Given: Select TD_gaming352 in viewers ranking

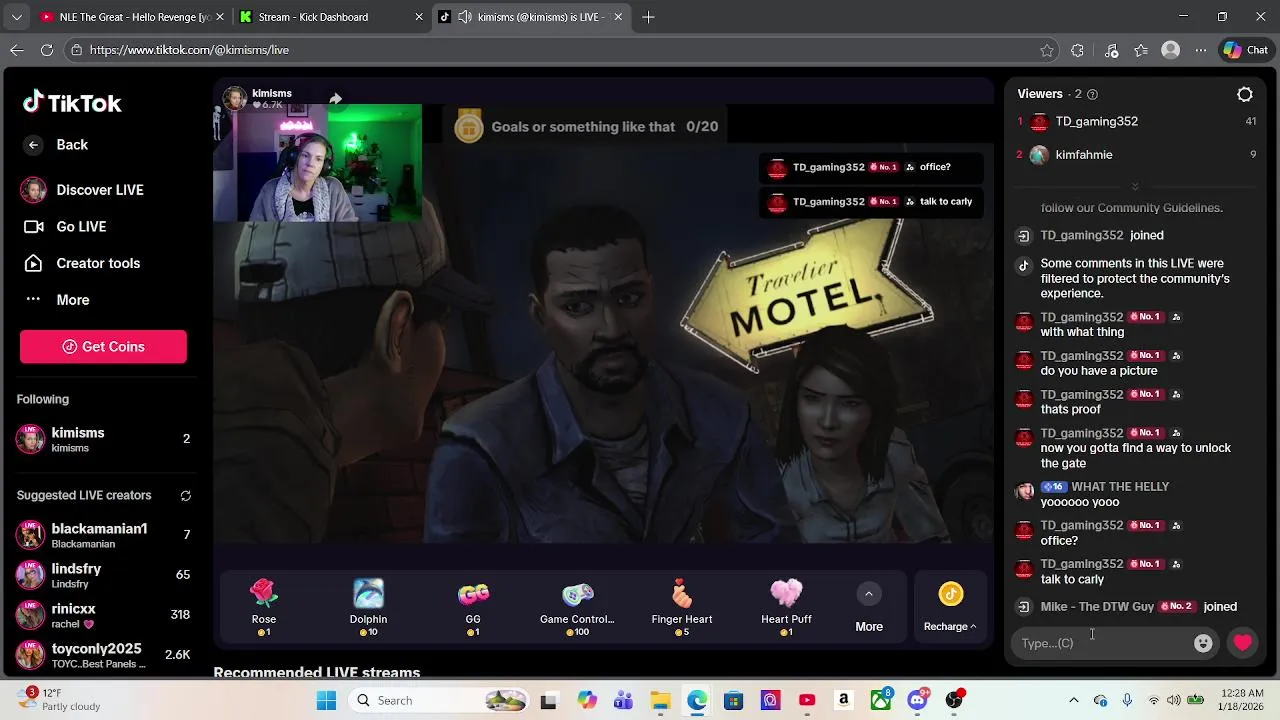Looking at the screenshot, I should (x=1136, y=122).
